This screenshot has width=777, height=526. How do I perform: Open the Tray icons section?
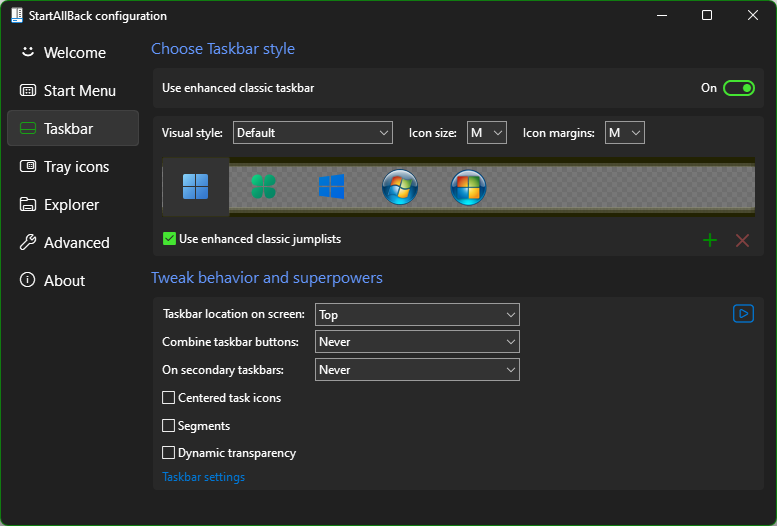point(73,167)
